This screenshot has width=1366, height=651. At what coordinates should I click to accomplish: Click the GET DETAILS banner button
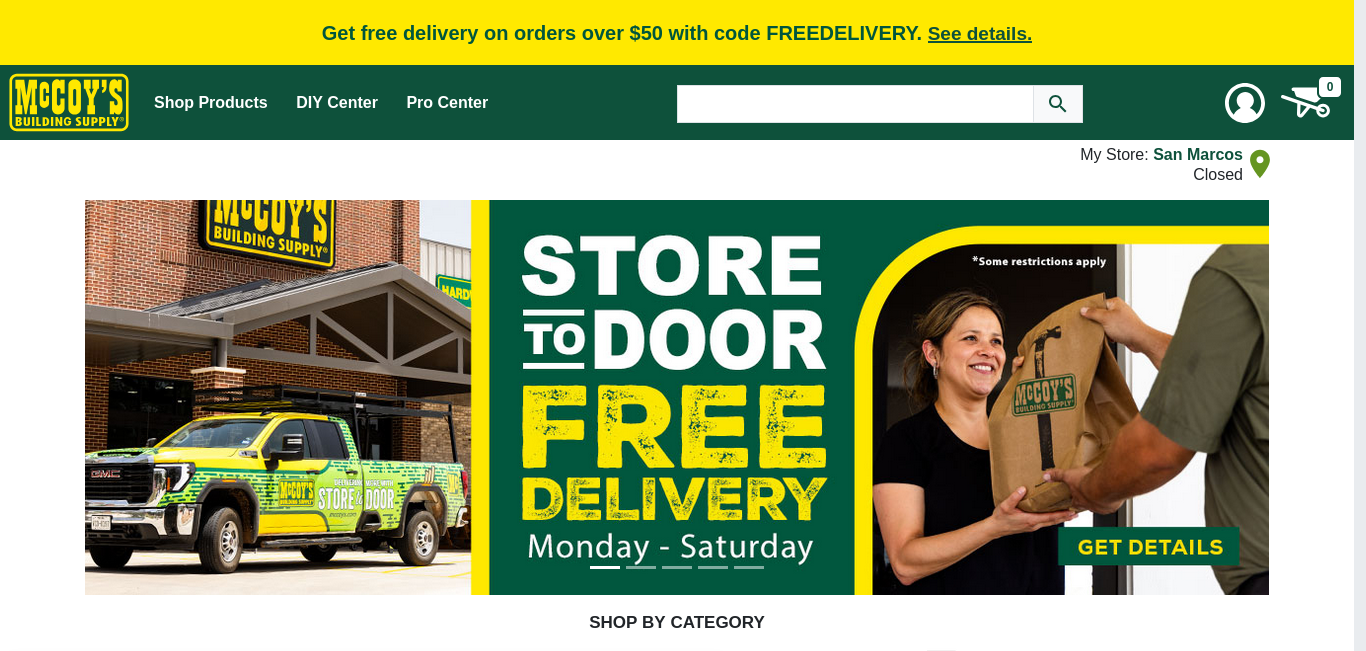(1149, 547)
